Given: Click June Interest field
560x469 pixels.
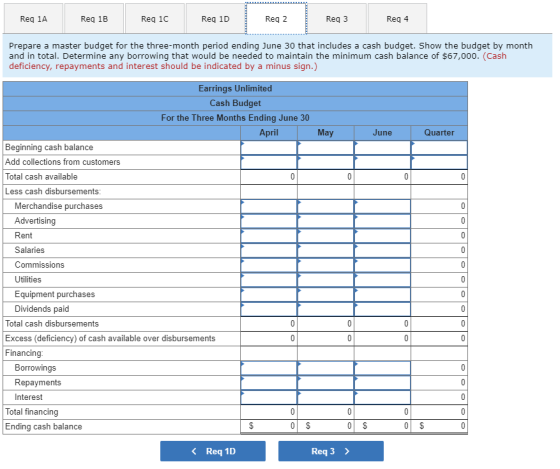Looking at the screenshot, I should click(x=382, y=397).
